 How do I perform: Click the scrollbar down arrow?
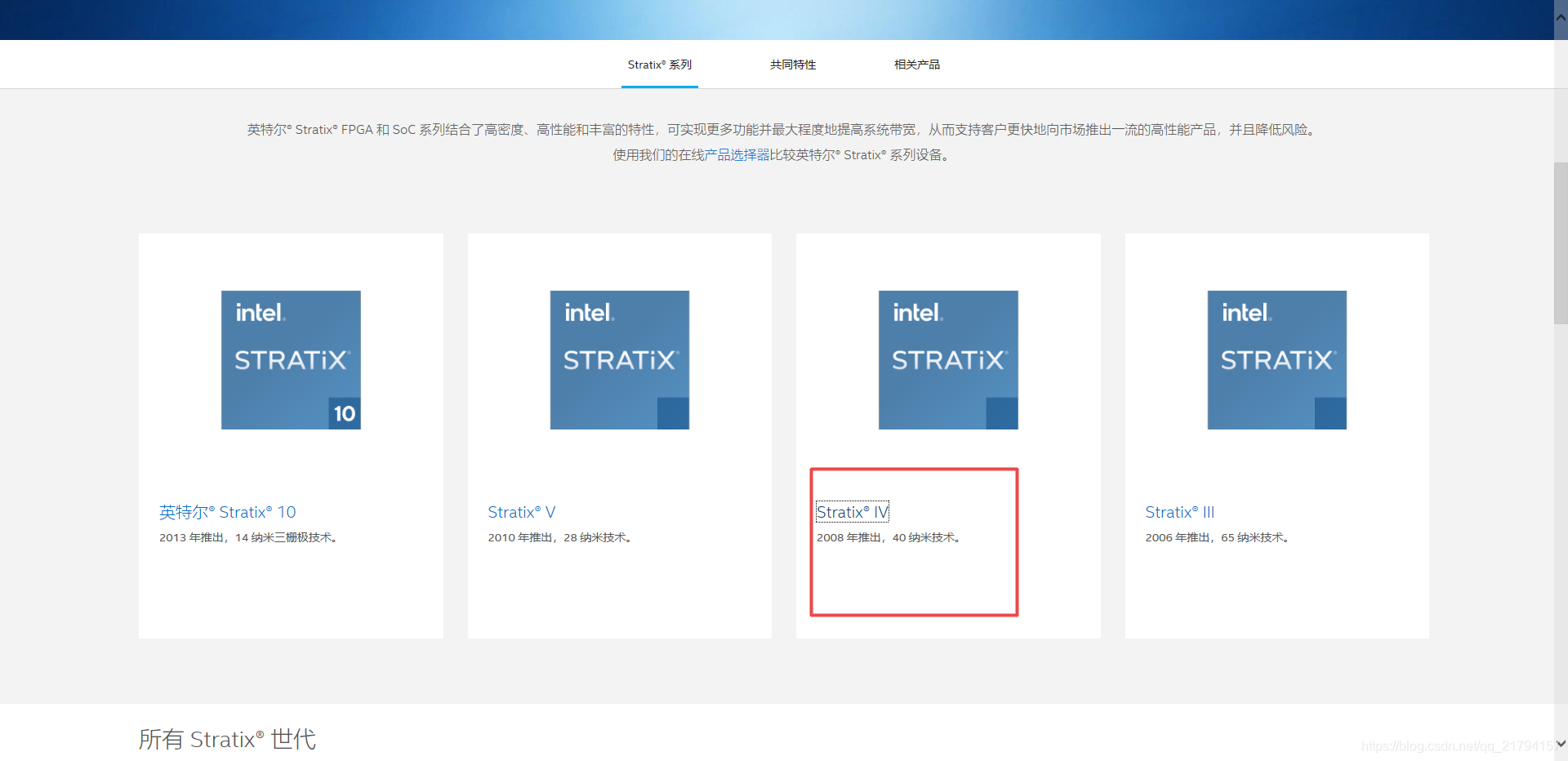(1561, 744)
